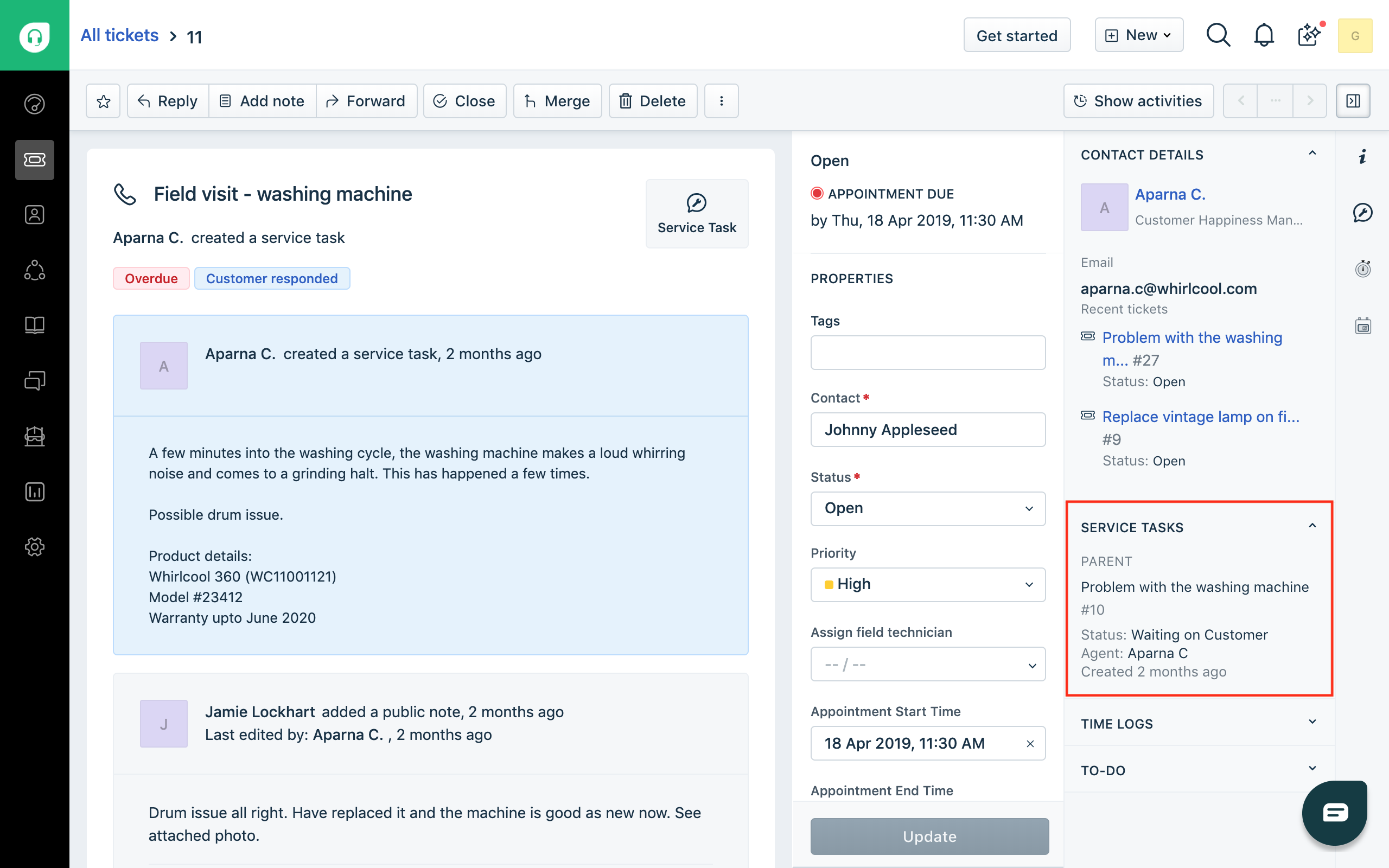Select the Tickets sidebar icon
1389x868 pixels.
click(x=34, y=159)
